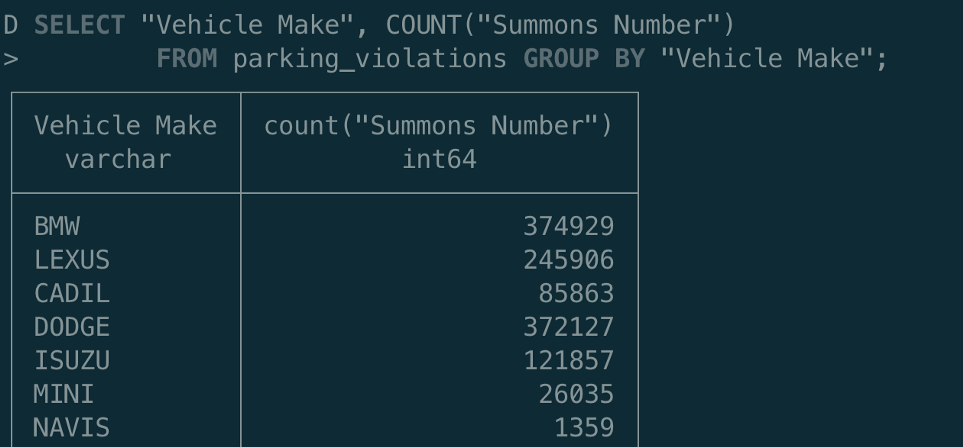This screenshot has height=447, width=963.
Task: Click the MINI row label
Action: 64,394
